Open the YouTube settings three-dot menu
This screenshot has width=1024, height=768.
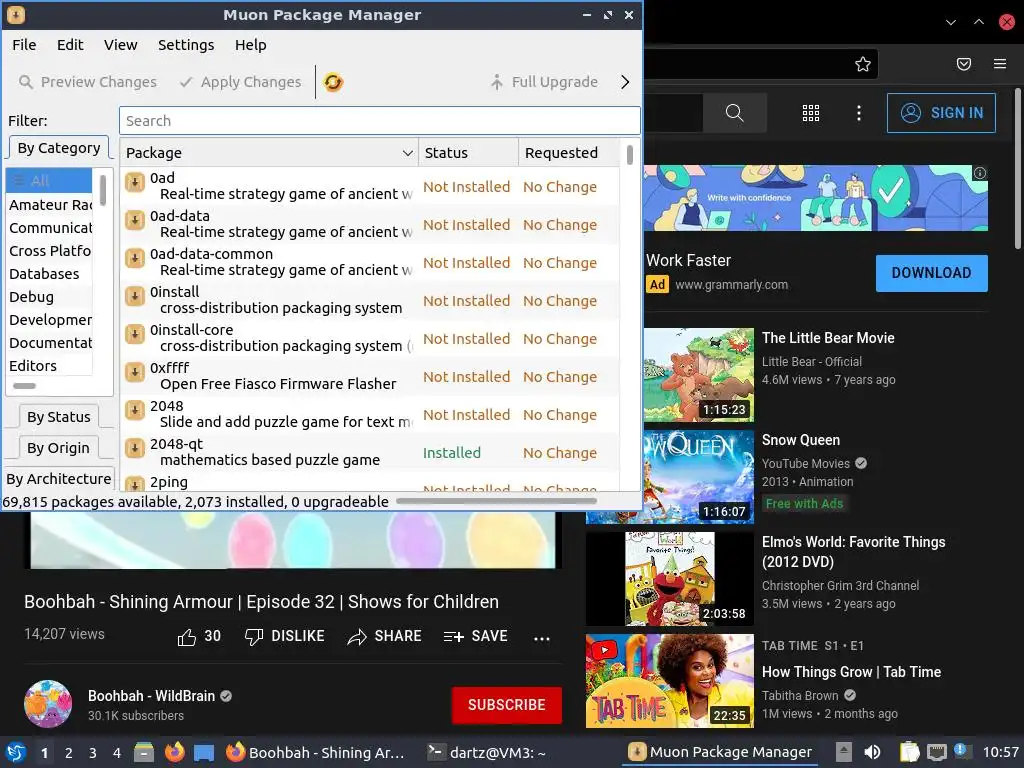pos(859,113)
